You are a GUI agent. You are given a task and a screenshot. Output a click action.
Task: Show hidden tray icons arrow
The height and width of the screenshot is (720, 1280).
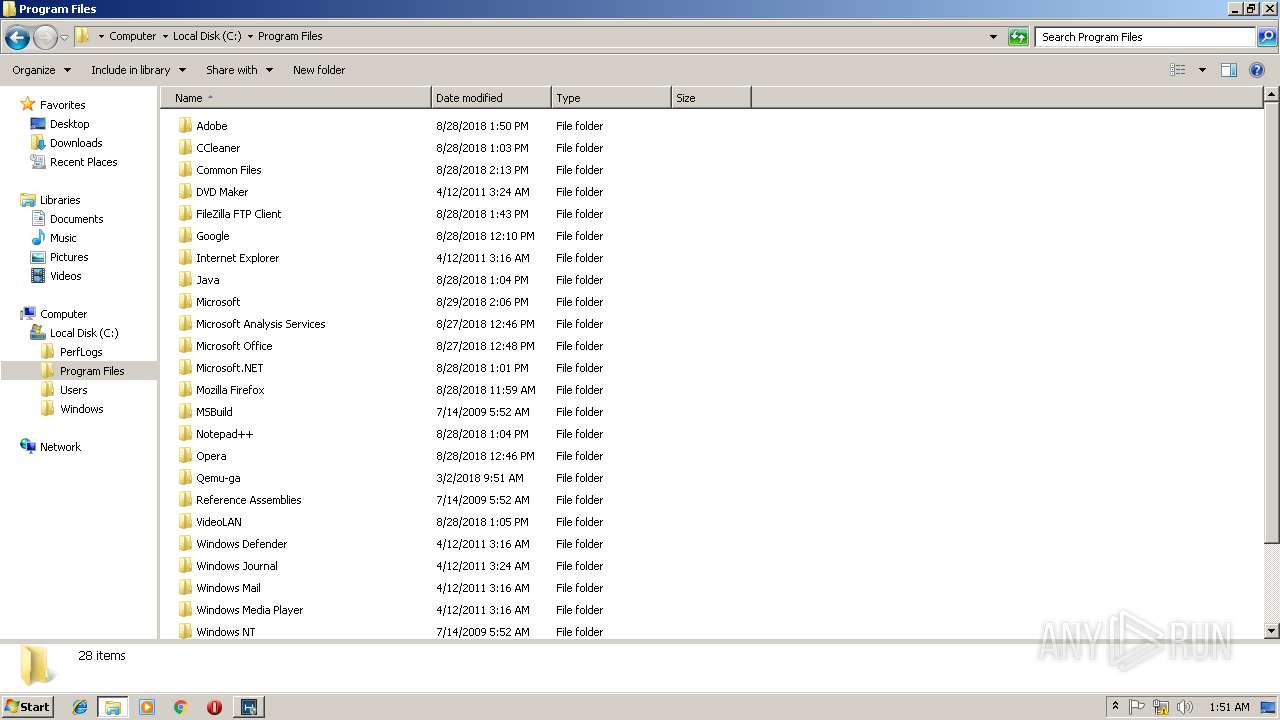(x=1115, y=707)
